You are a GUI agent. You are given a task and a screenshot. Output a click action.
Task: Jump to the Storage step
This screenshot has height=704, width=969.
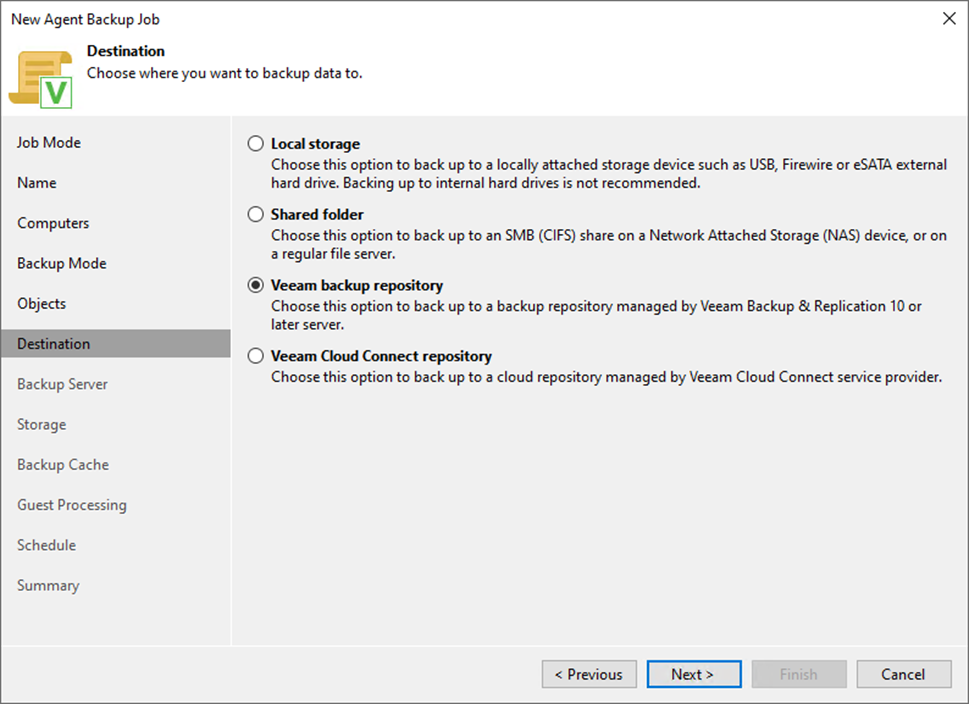click(41, 425)
